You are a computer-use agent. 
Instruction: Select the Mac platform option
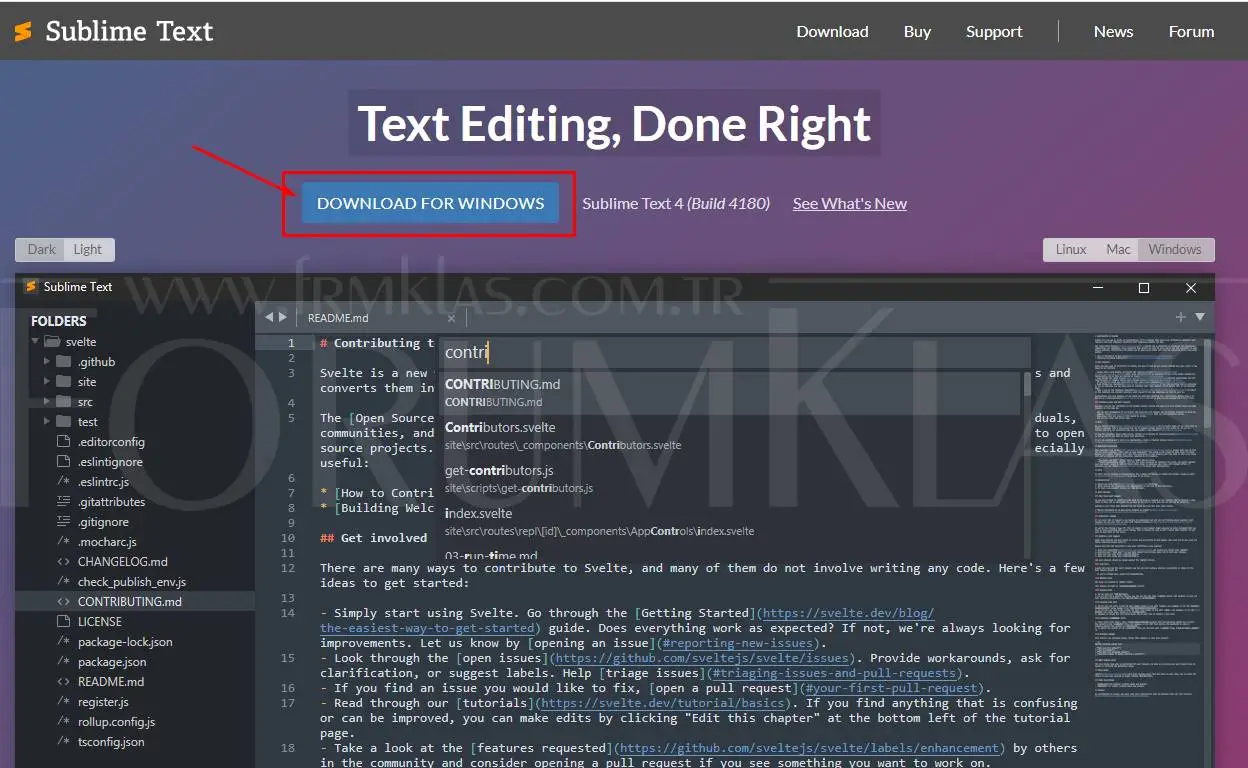click(1117, 249)
